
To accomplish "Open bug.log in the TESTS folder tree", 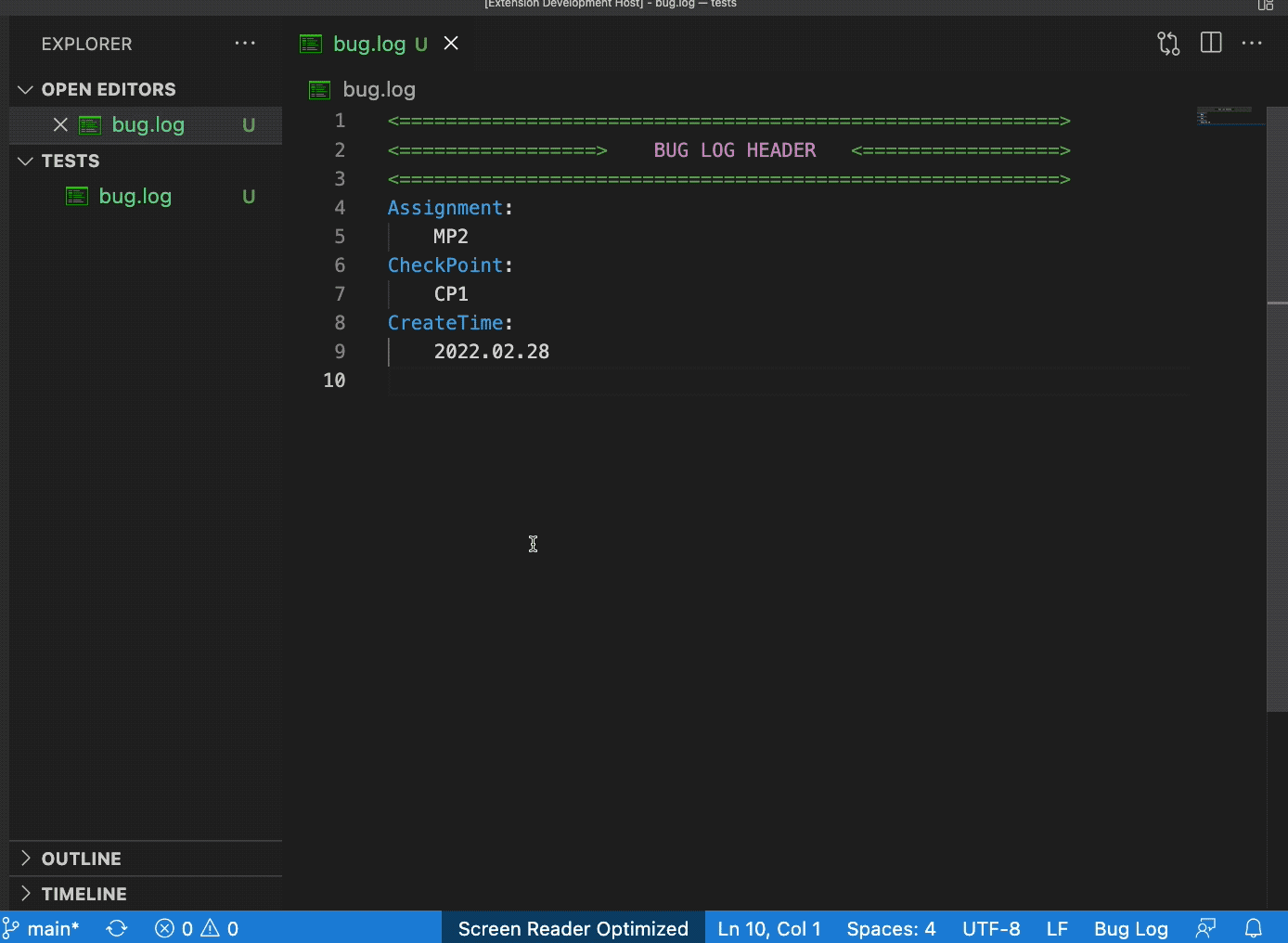I will [x=135, y=196].
